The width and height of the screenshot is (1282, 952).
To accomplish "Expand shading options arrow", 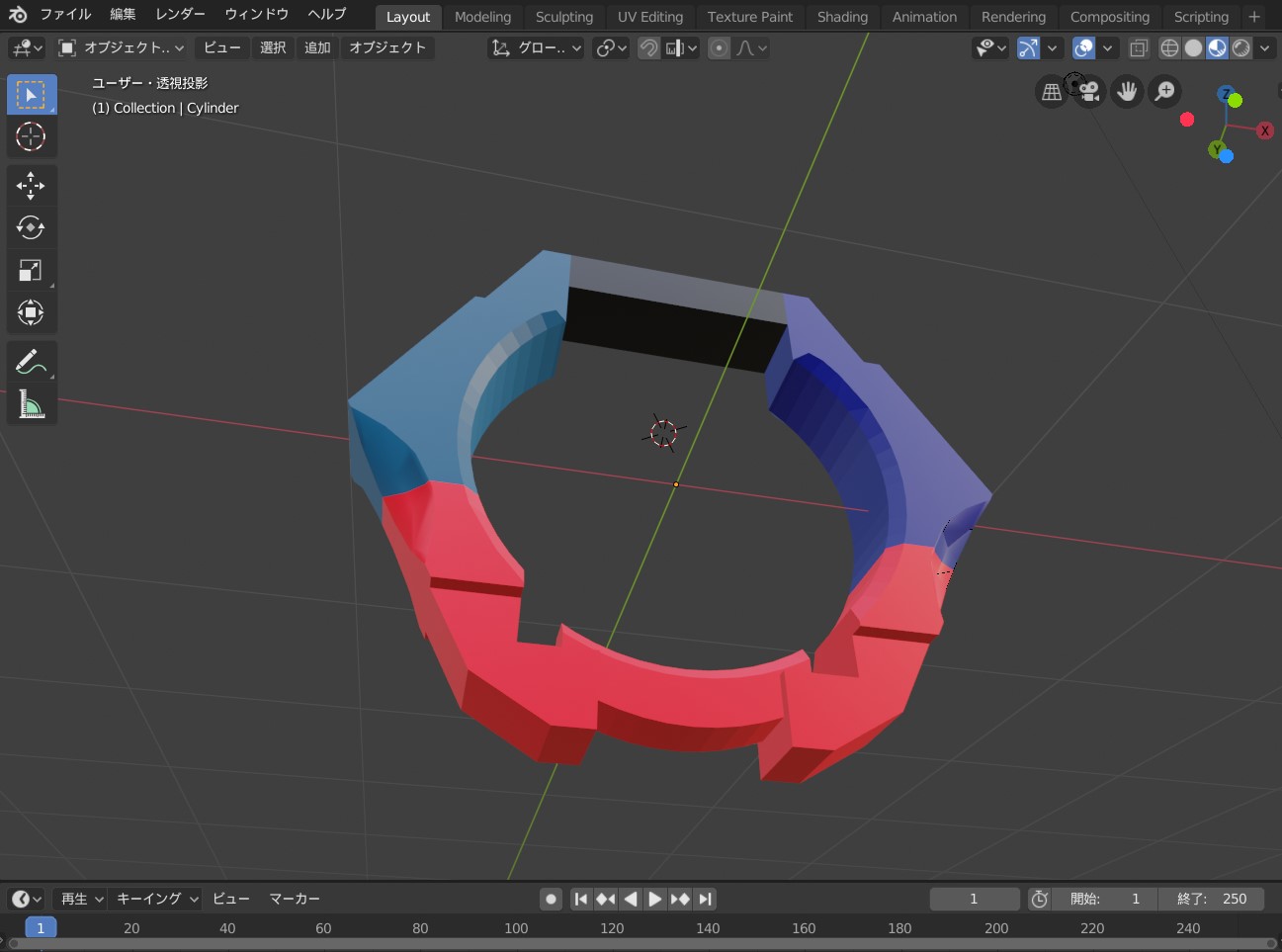I will pos(1264,48).
